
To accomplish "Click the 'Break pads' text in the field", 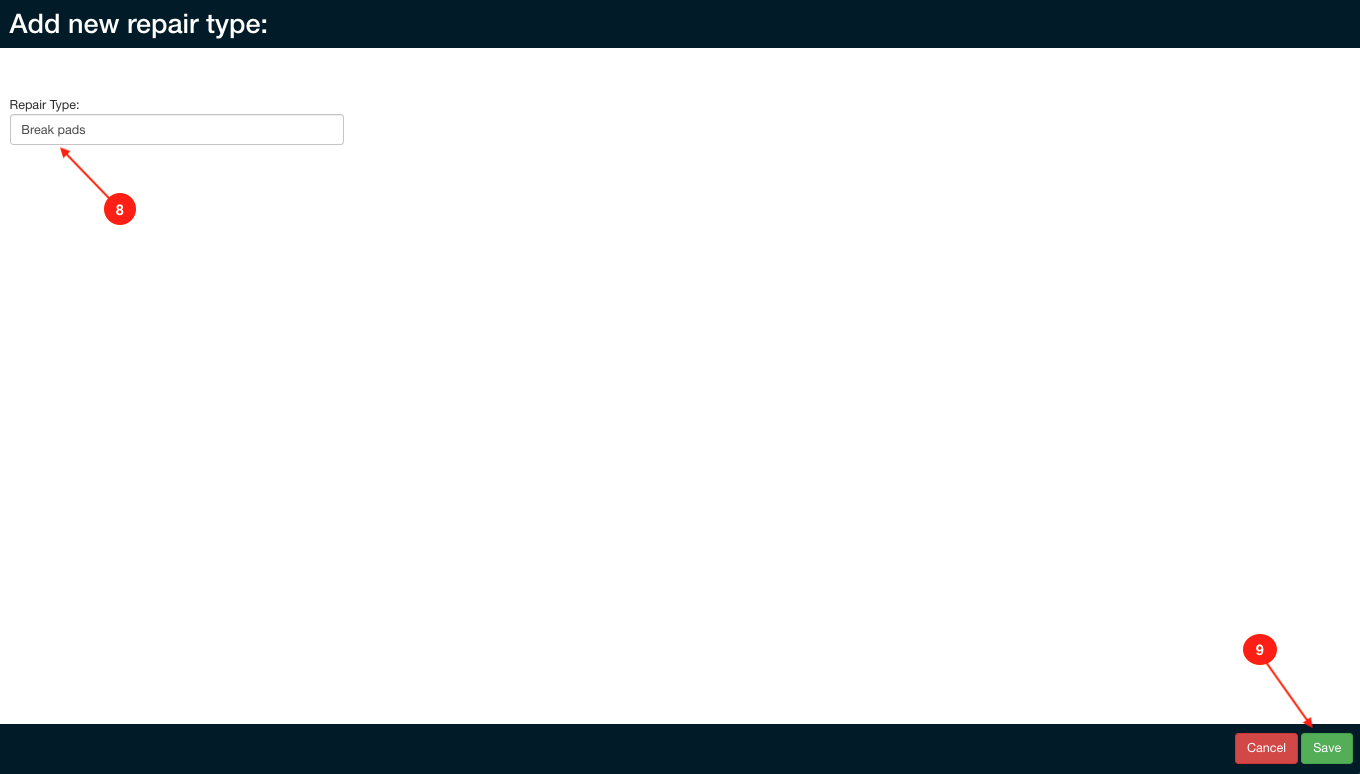I will [53, 130].
